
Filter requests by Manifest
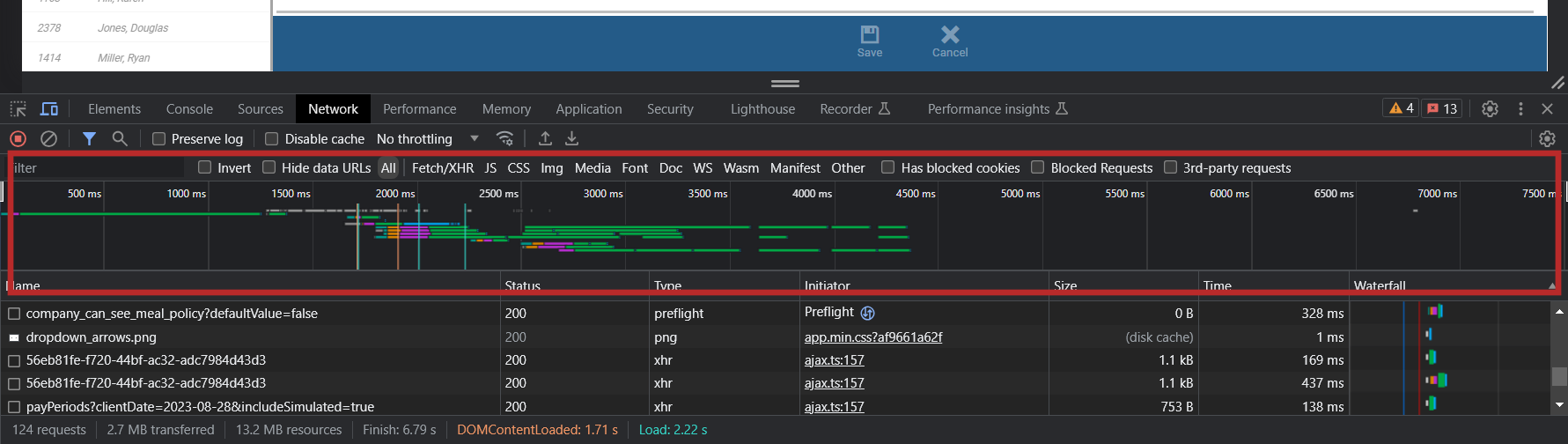[795, 167]
